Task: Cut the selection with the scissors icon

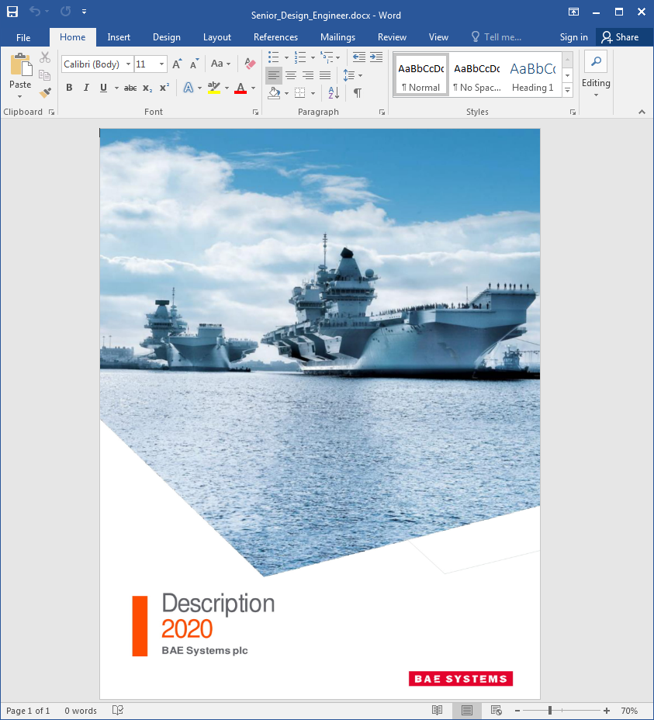Action: (x=45, y=57)
